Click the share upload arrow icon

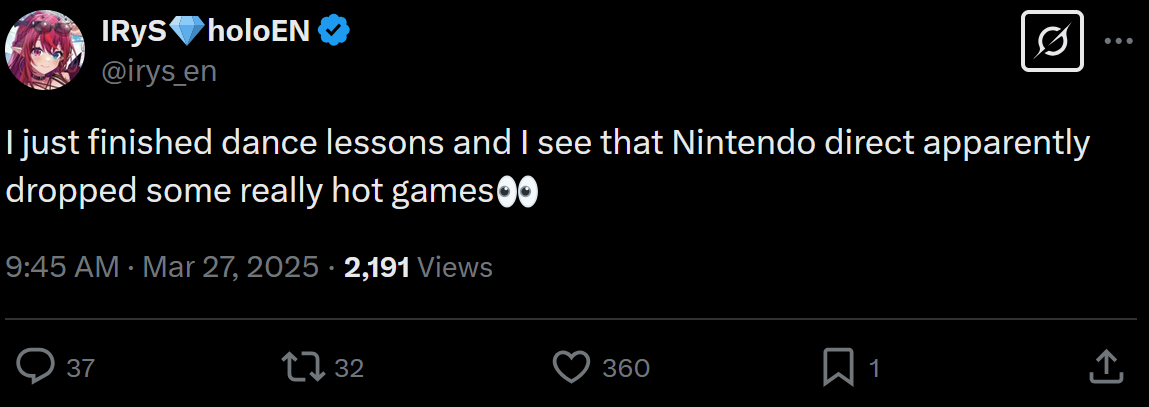[x=1102, y=366]
